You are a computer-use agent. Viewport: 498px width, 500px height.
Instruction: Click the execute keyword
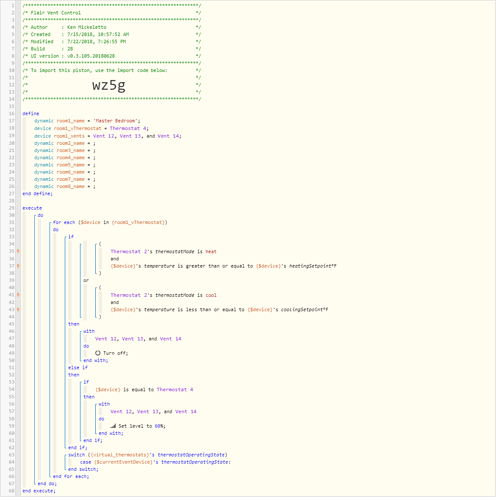[x=32, y=209]
